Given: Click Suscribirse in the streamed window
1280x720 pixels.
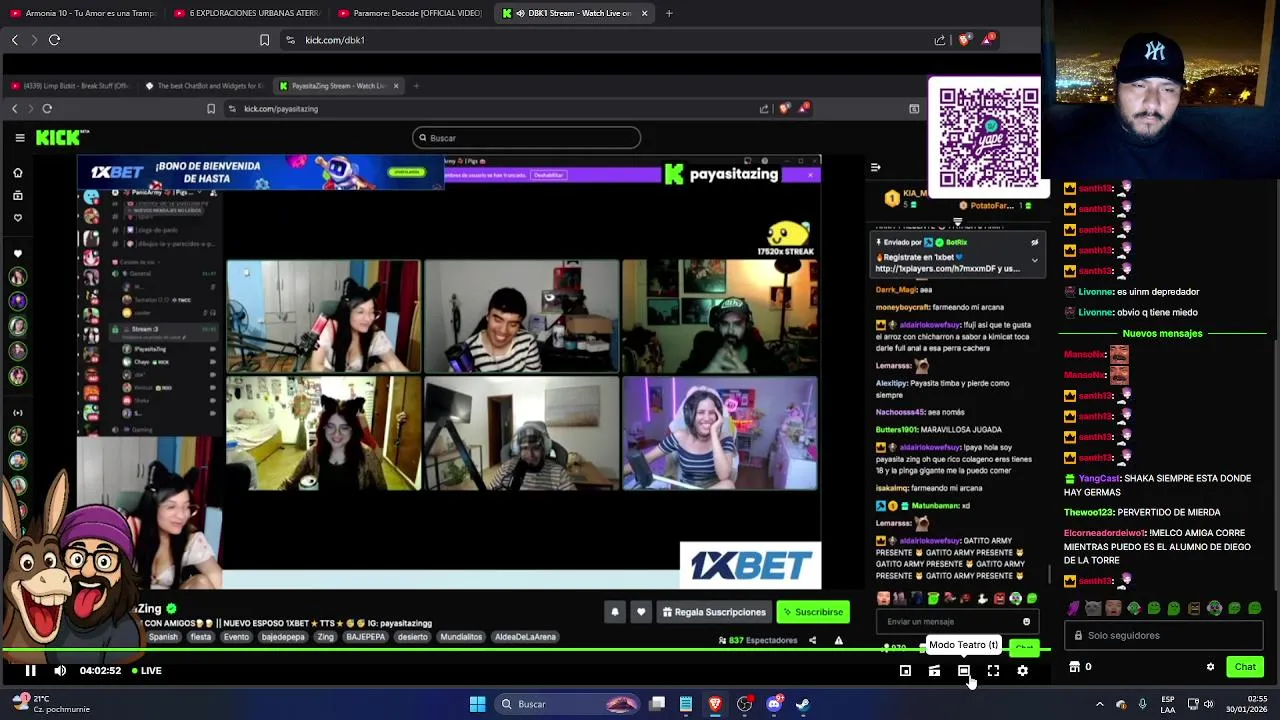Looking at the screenshot, I should (813, 612).
